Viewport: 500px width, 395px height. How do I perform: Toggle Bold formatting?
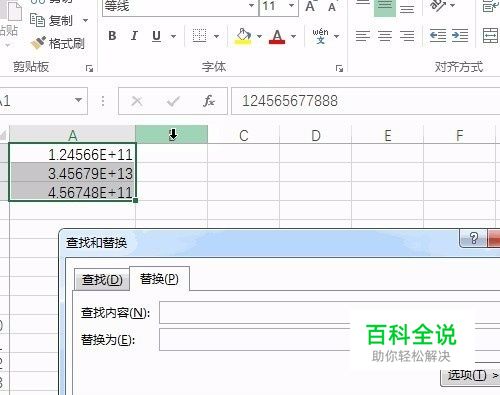pos(112,36)
